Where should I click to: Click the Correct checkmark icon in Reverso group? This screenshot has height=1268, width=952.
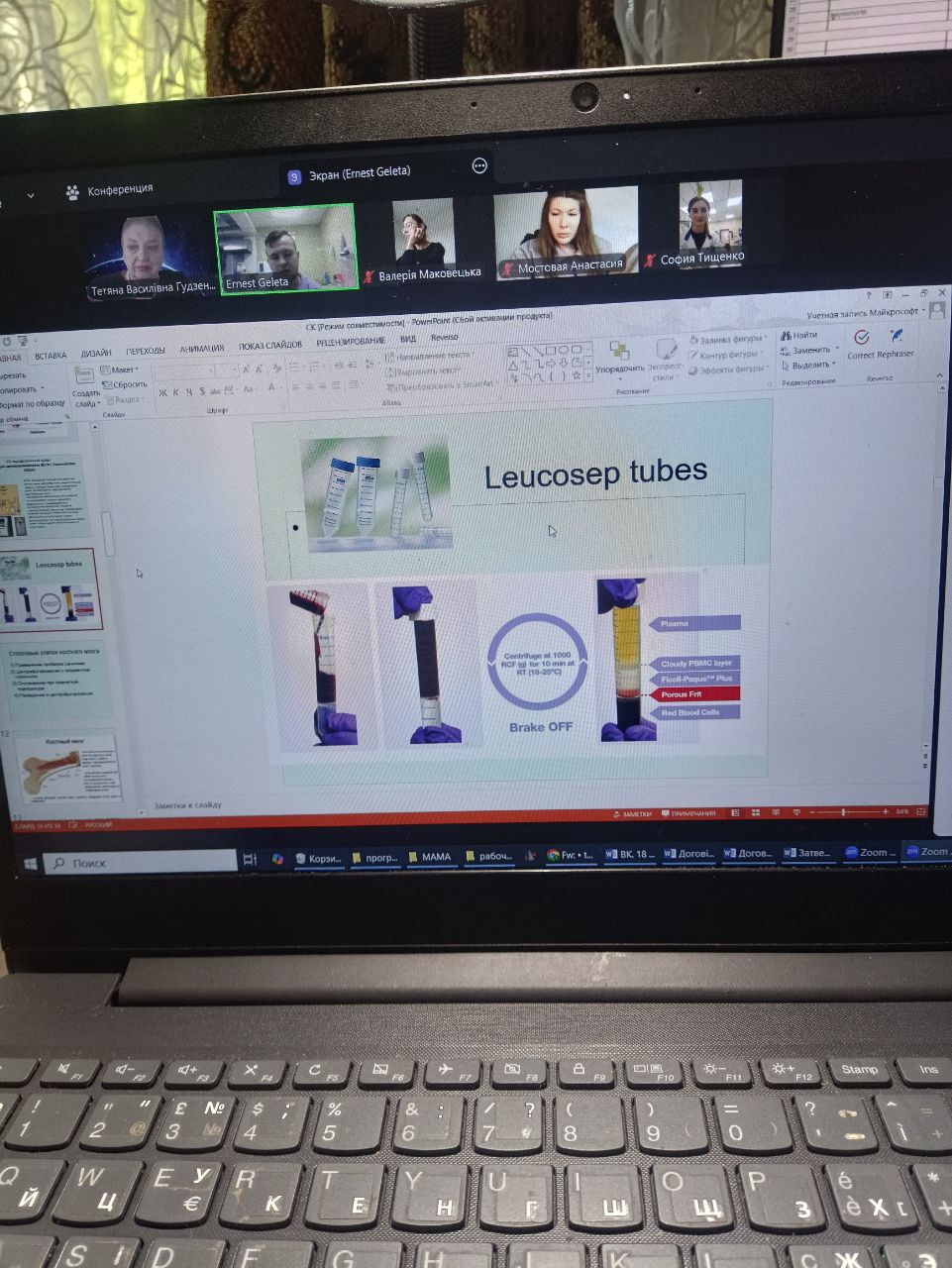coord(862,338)
